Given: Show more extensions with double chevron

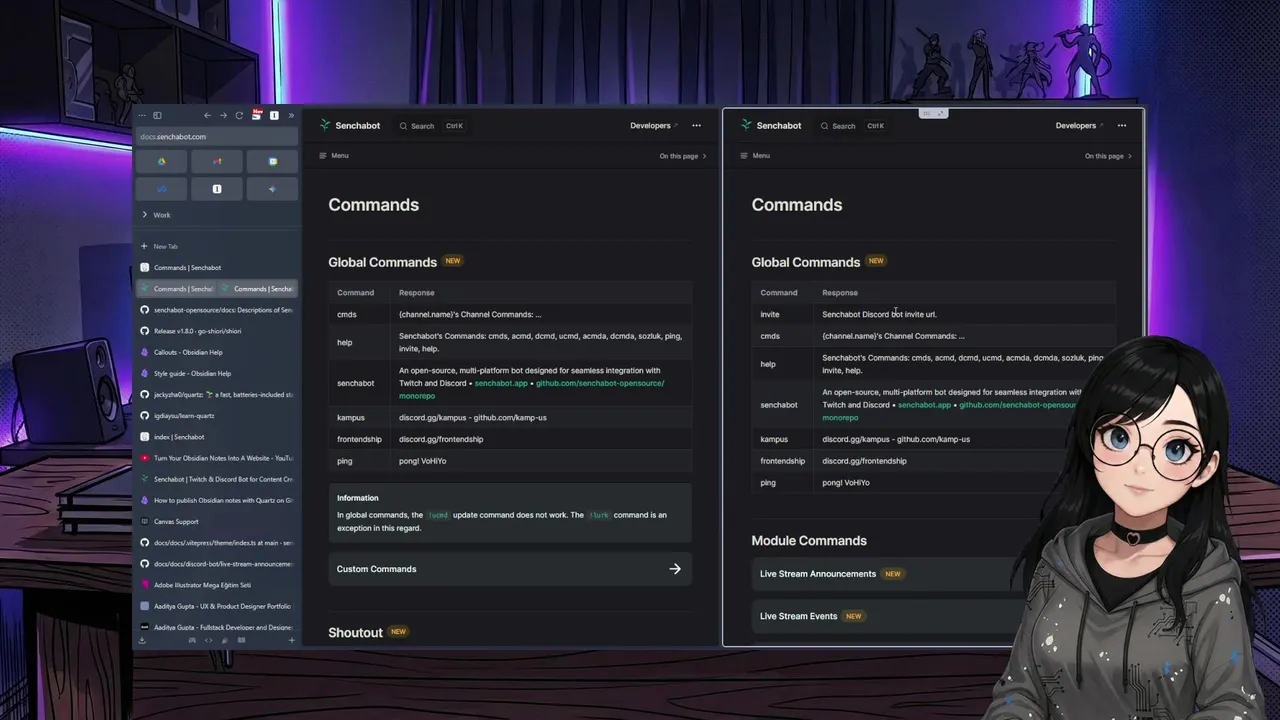Looking at the screenshot, I should (291, 115).
